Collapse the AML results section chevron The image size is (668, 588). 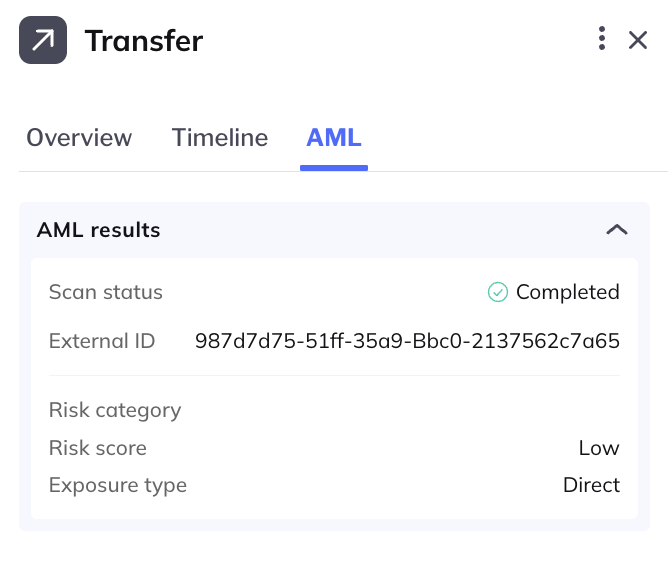617,230
